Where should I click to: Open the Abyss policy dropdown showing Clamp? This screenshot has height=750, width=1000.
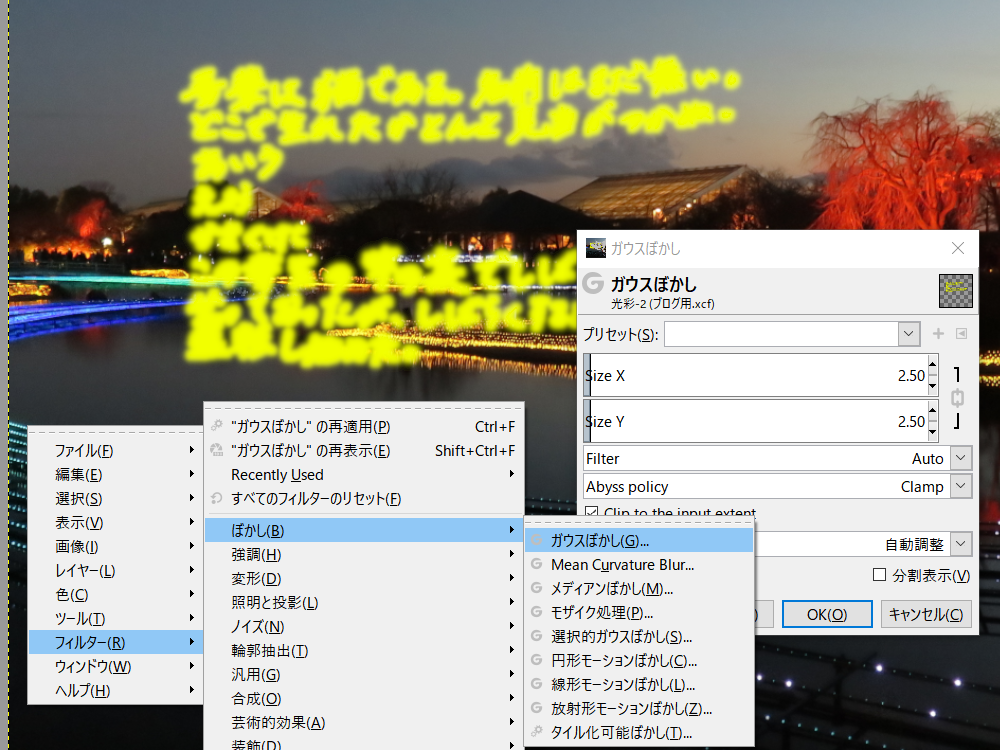point(961,486)
